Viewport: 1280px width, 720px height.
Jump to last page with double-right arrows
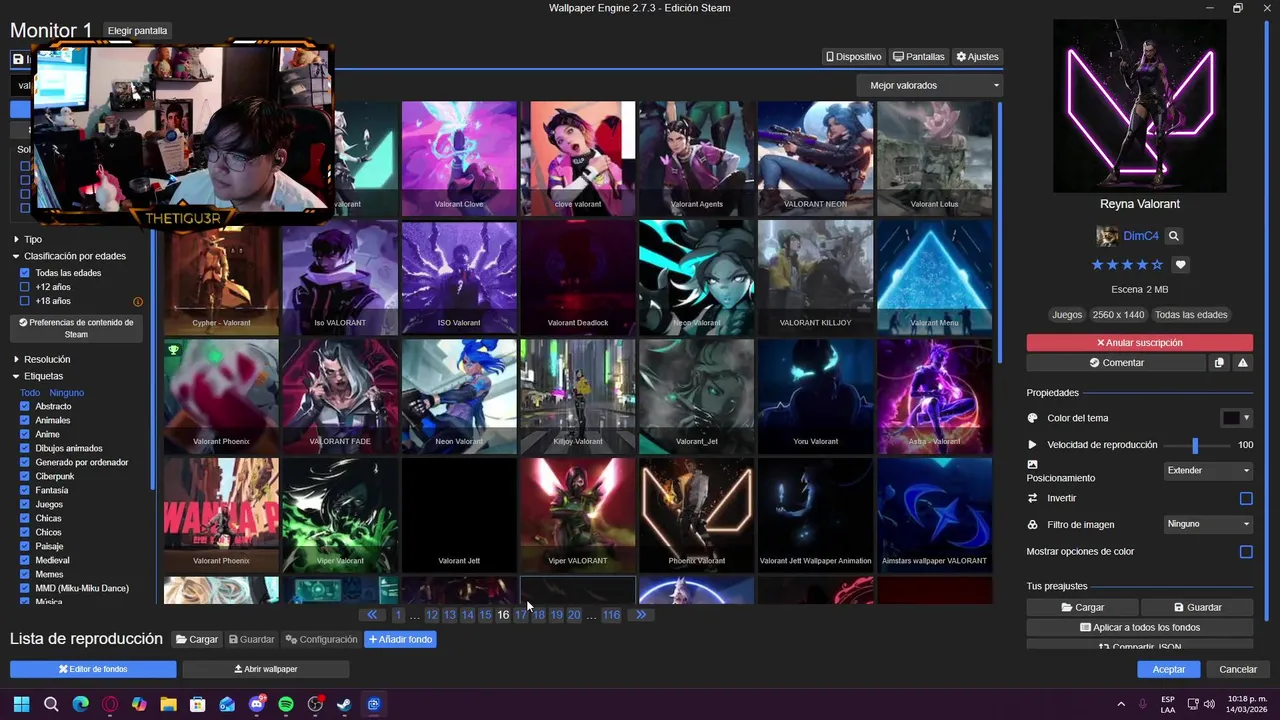[x=641, y=615]
